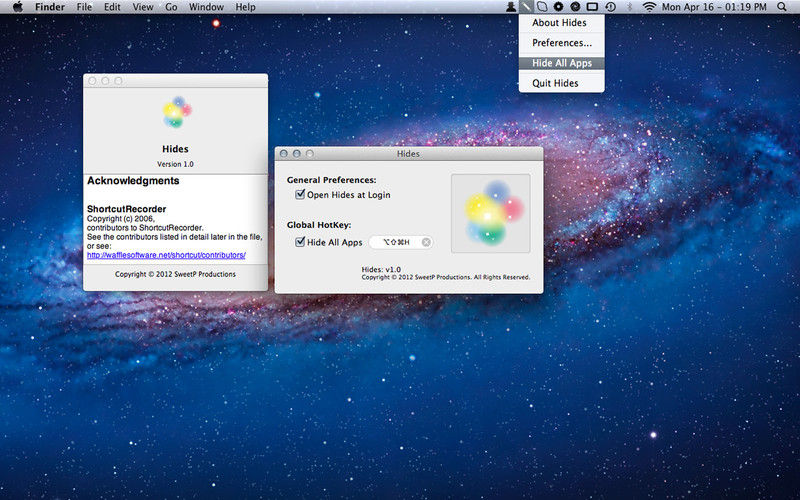Click the Bluetooth menu bar icon

(630, 7)
